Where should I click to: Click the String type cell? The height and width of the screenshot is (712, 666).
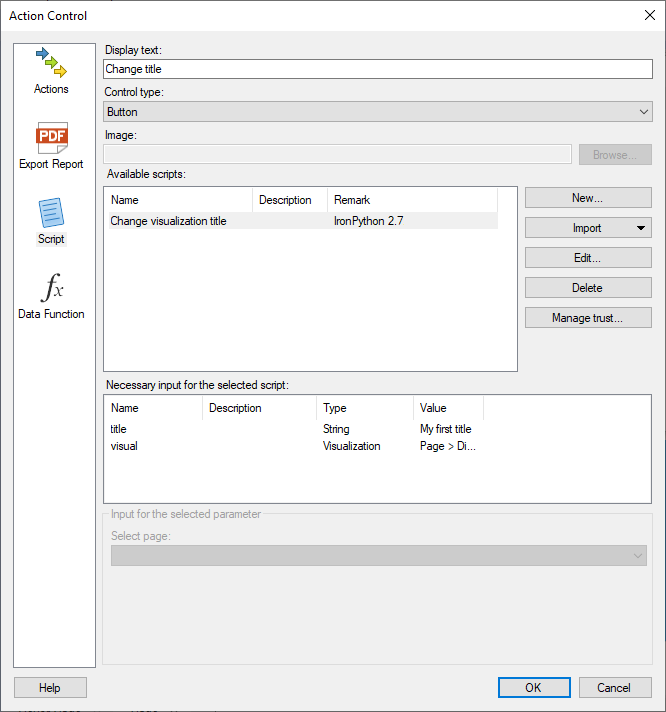[x=336, y=429]
